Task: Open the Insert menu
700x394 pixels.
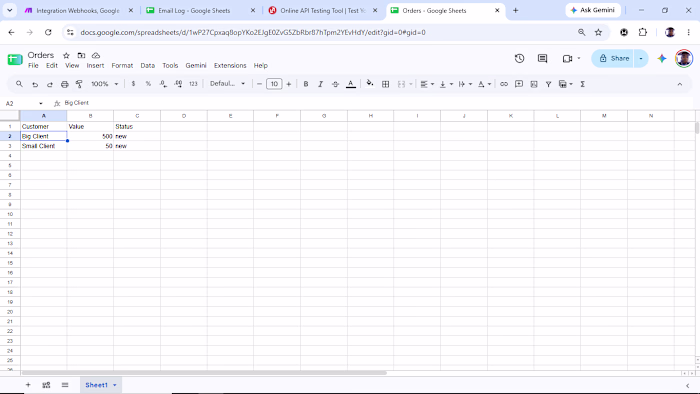Action: click(x=95, y=66)
